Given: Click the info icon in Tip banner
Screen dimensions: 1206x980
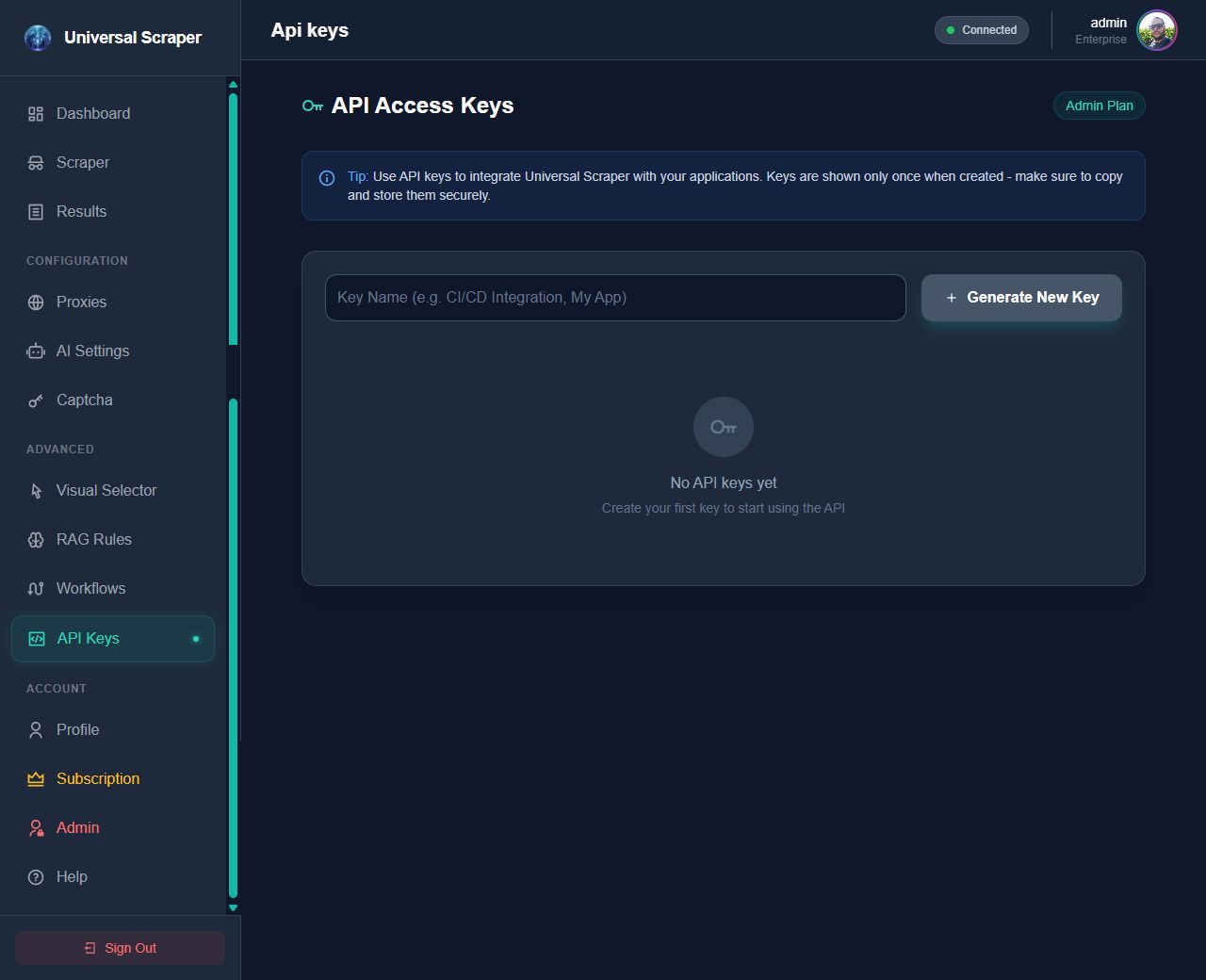Looking at the screenshot, I should click(x=327, y=178).
